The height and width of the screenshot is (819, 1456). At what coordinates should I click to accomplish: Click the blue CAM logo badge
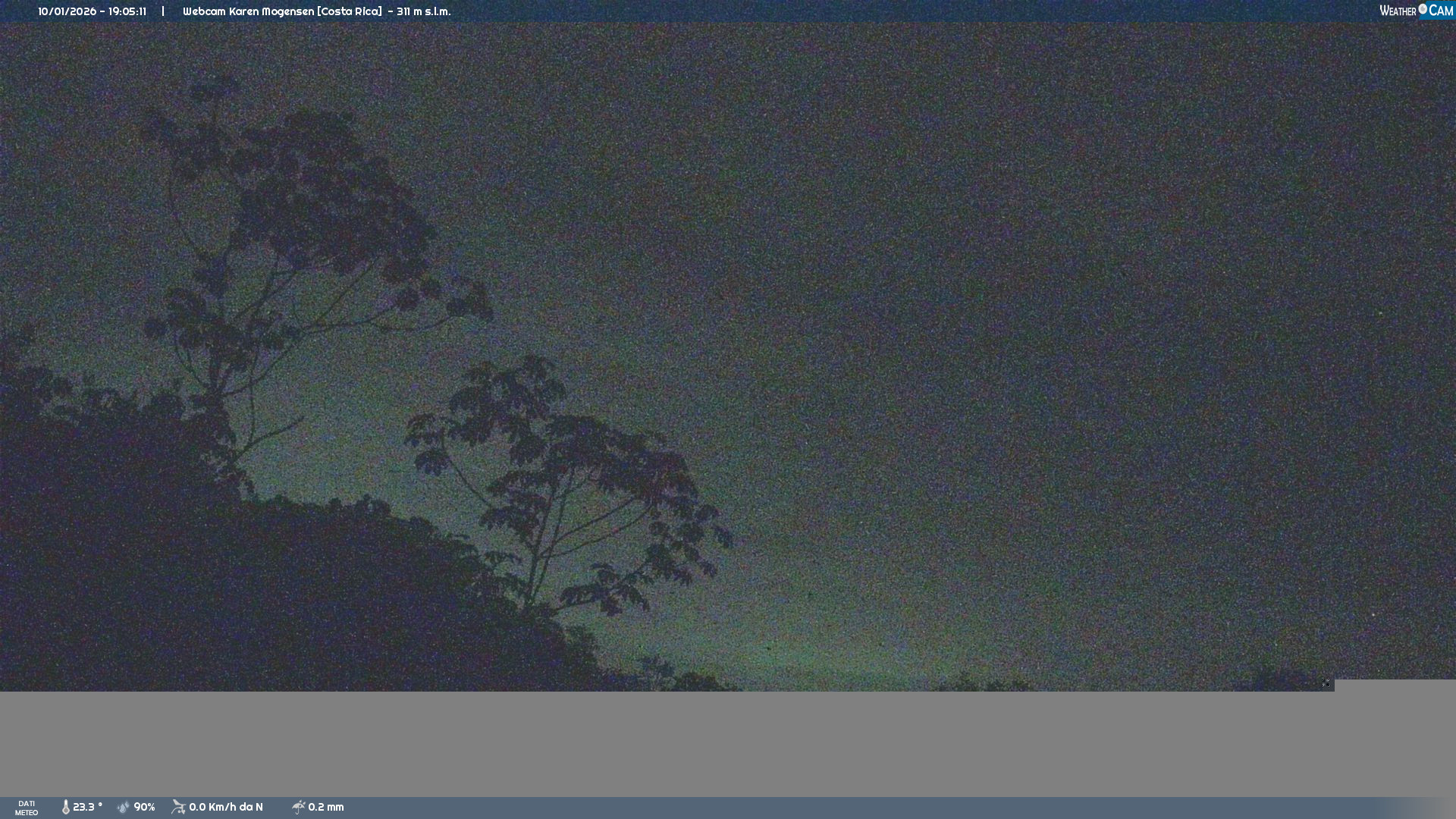1440,11
